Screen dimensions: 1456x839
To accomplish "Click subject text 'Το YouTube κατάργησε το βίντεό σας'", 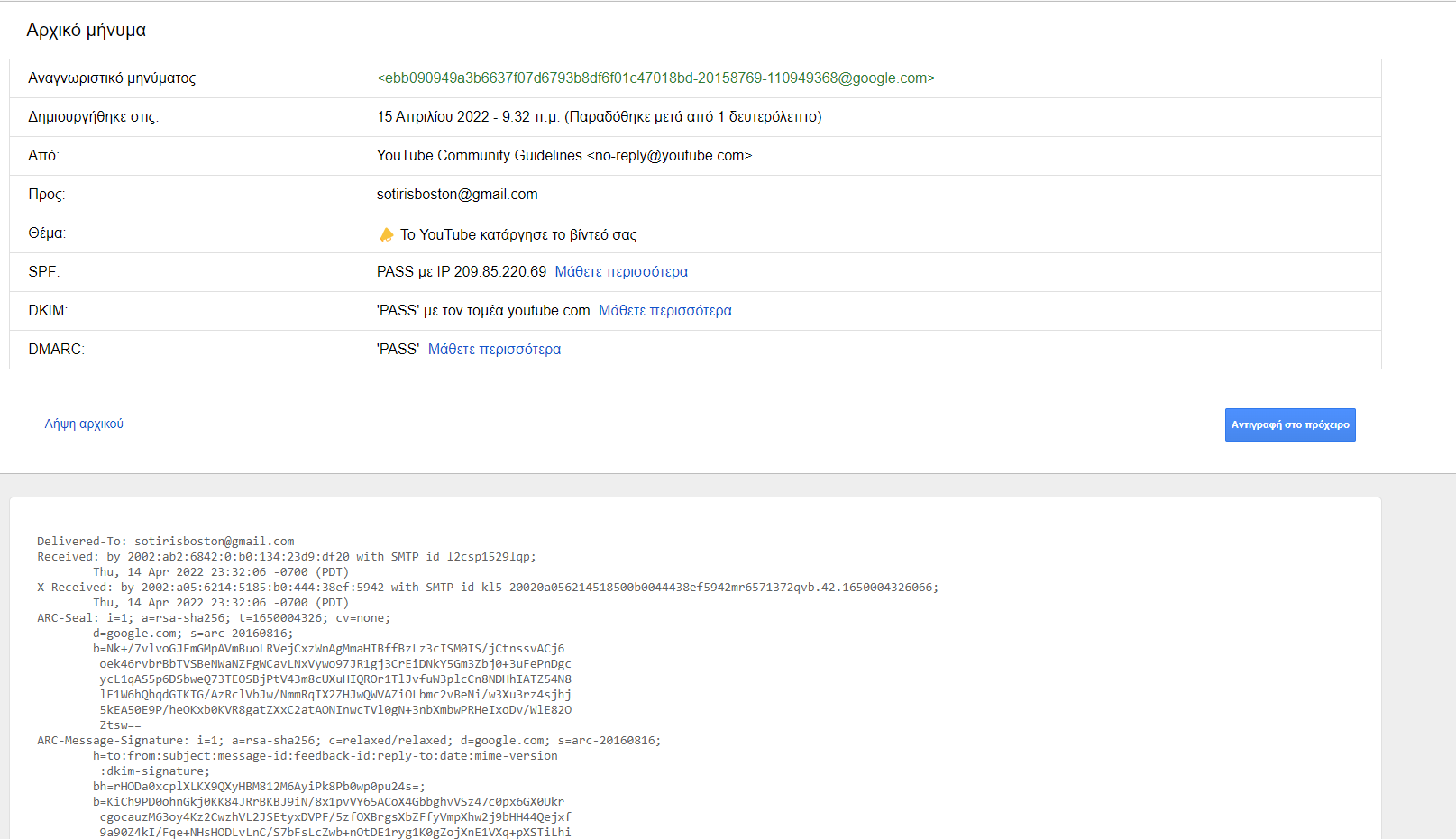I will 518,234.
